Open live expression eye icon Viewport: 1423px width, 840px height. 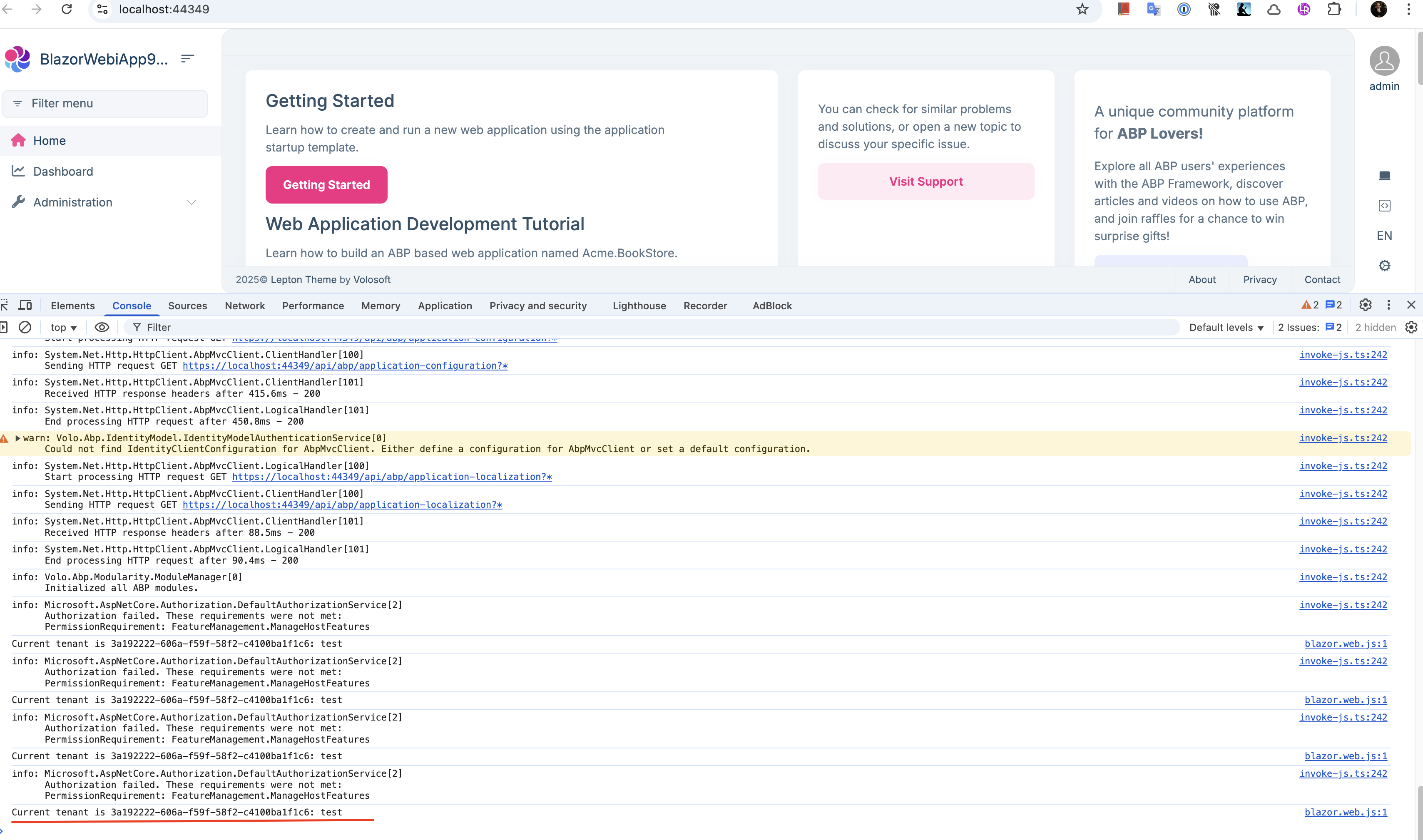[x=102, y=327]
